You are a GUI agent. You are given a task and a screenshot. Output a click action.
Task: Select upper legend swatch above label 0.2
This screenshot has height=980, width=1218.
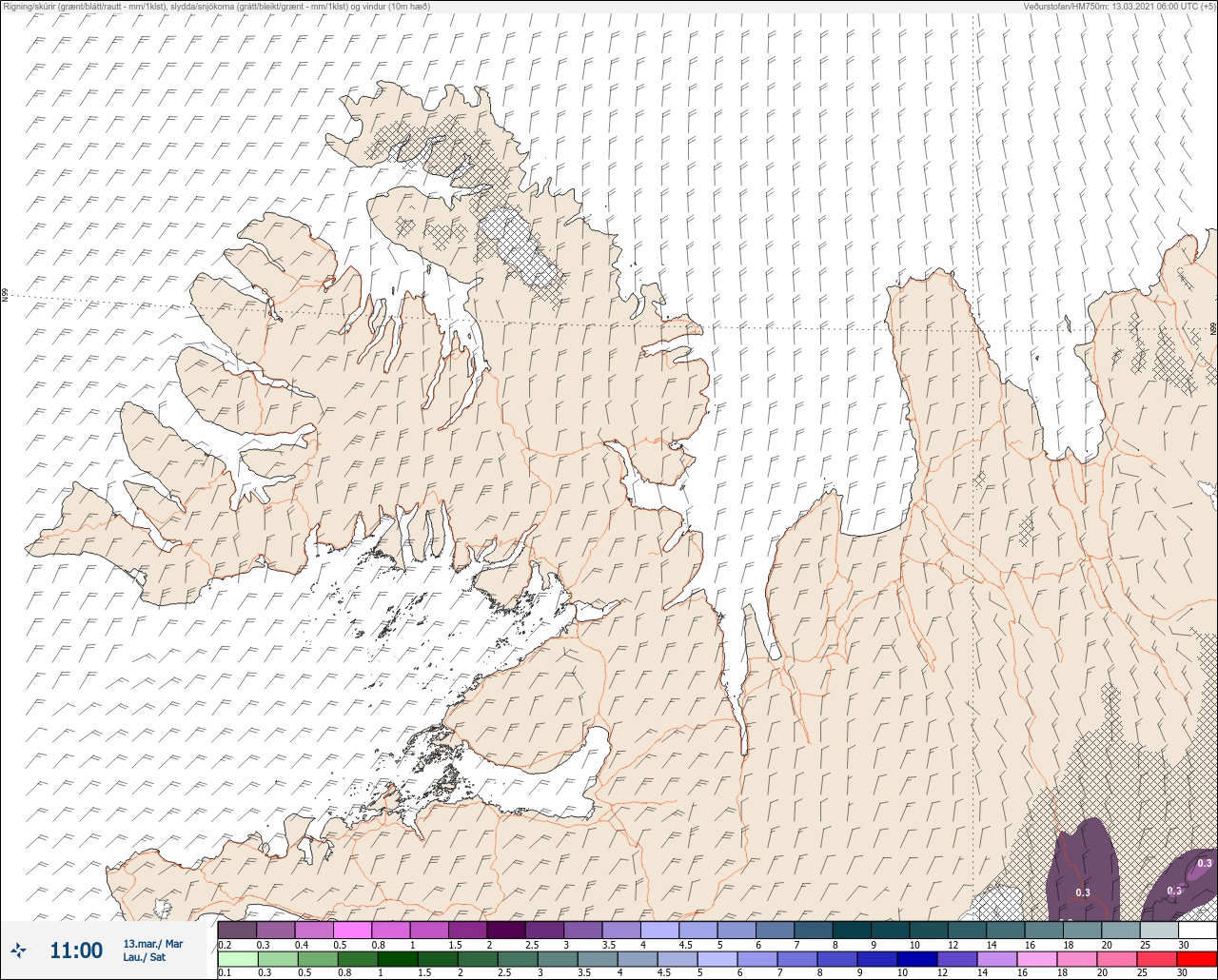tap(237, 930)
